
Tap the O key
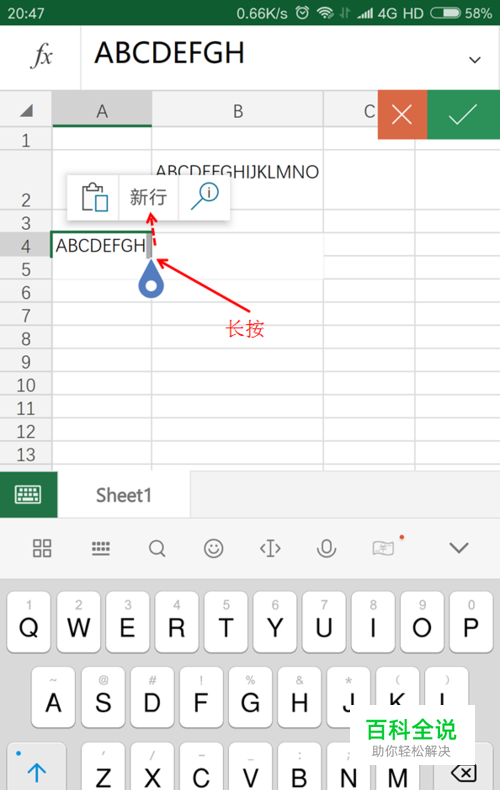point(422,622)
